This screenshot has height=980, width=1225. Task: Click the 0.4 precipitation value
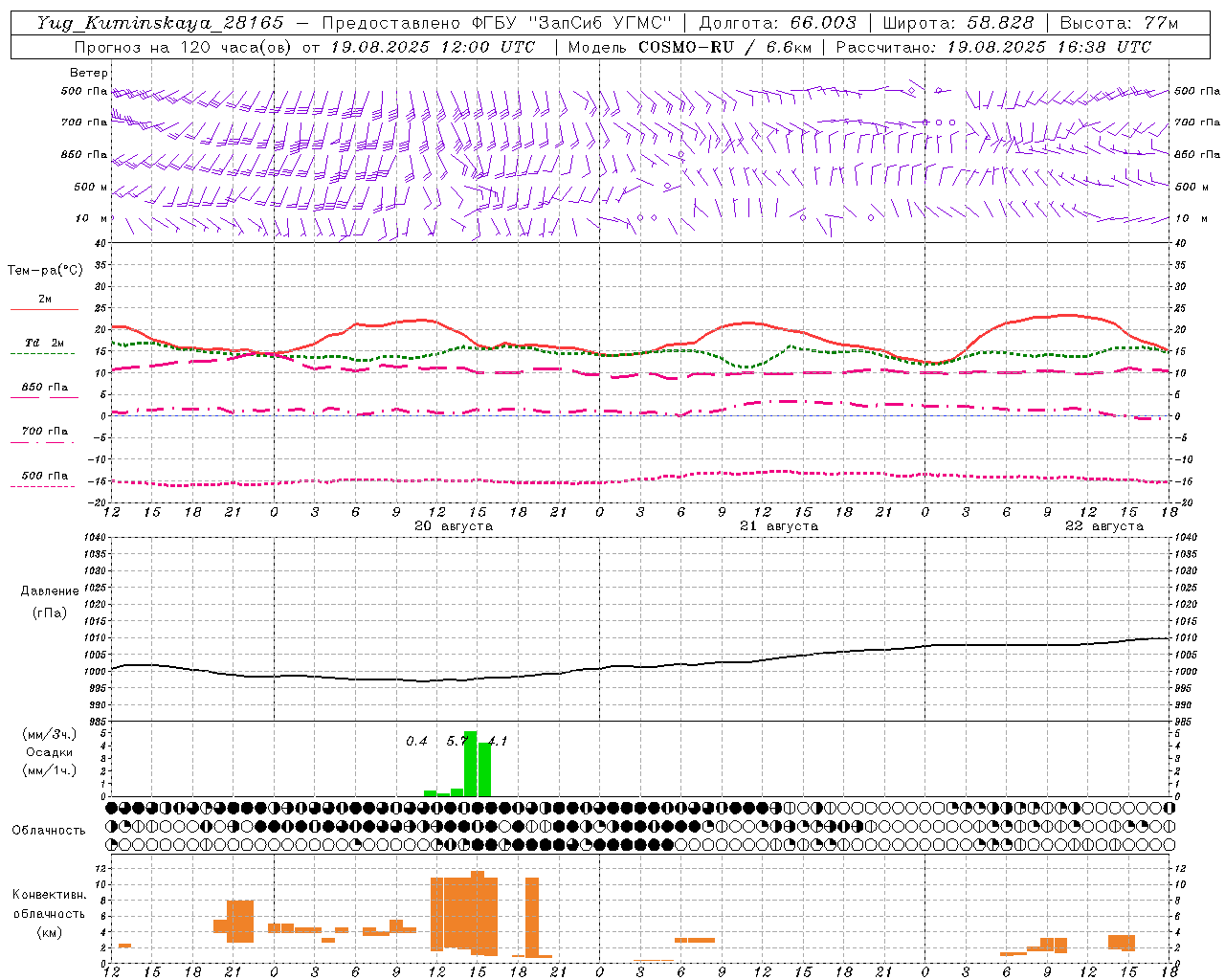(416, 741)
